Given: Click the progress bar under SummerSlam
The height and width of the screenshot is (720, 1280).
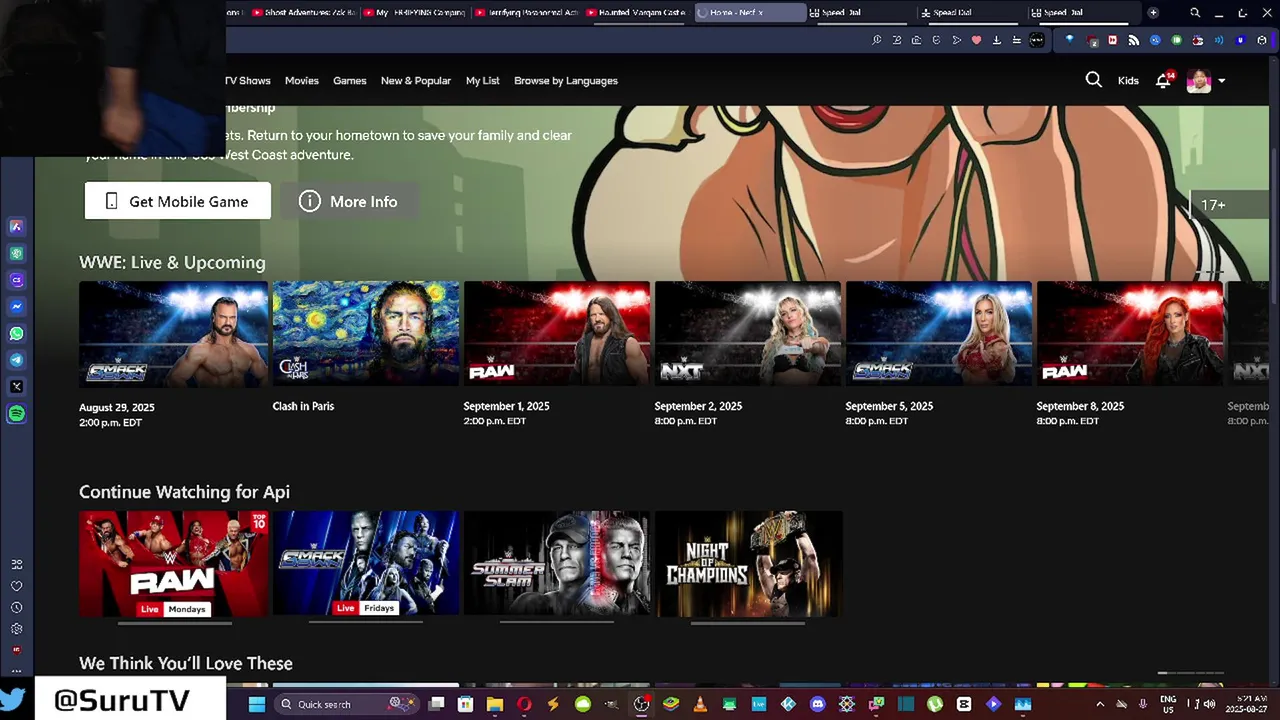Looking at the screenshot, I should (x=556, y=623).
